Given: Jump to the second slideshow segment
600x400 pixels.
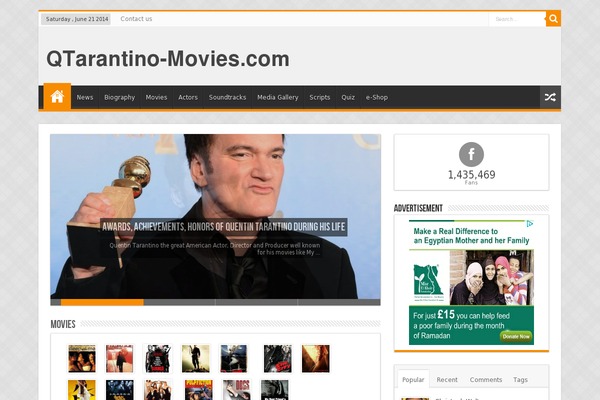Looking at the screenshot, I should [x=179, y=302].
